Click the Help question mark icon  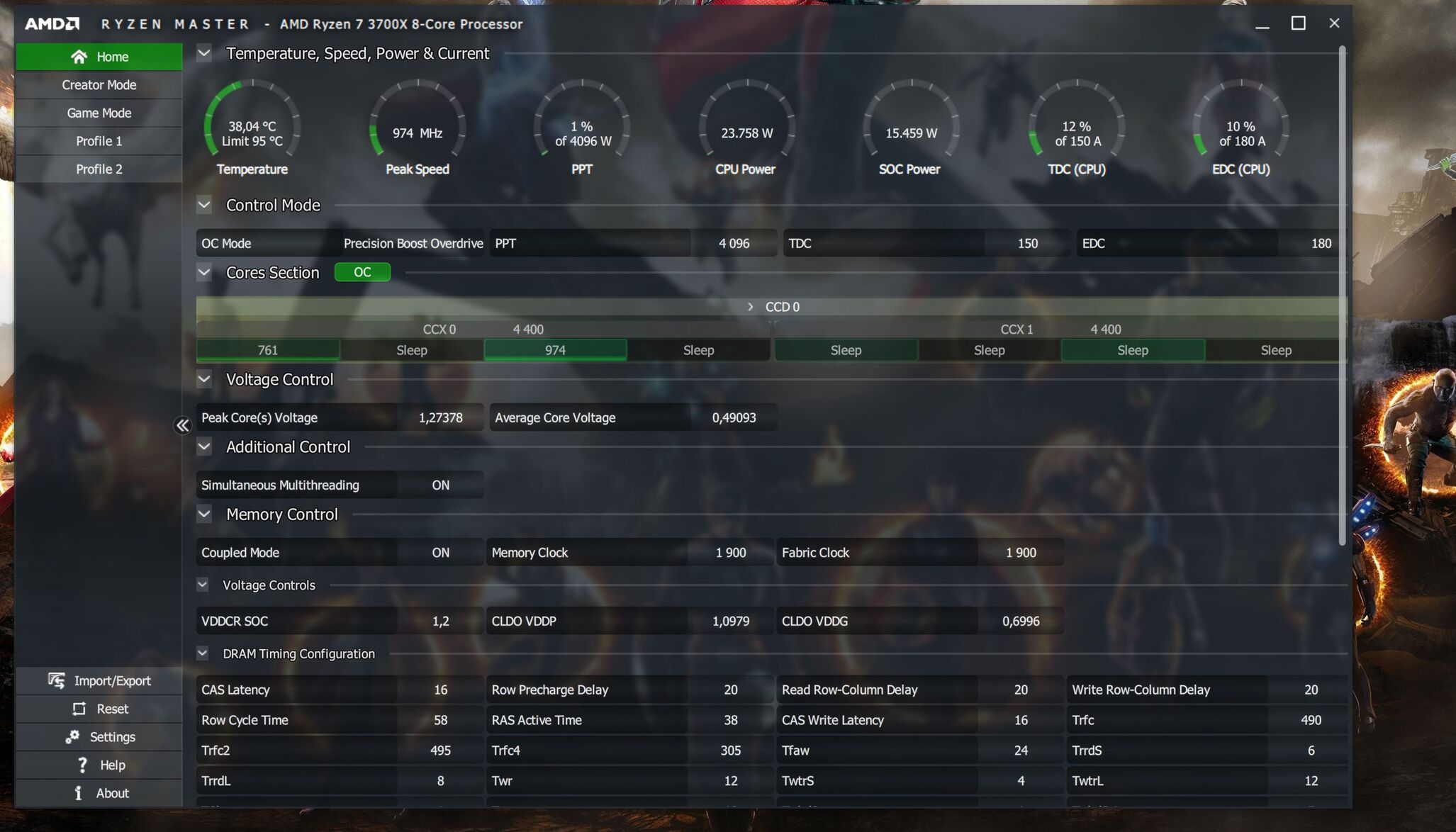coord(83,765)
